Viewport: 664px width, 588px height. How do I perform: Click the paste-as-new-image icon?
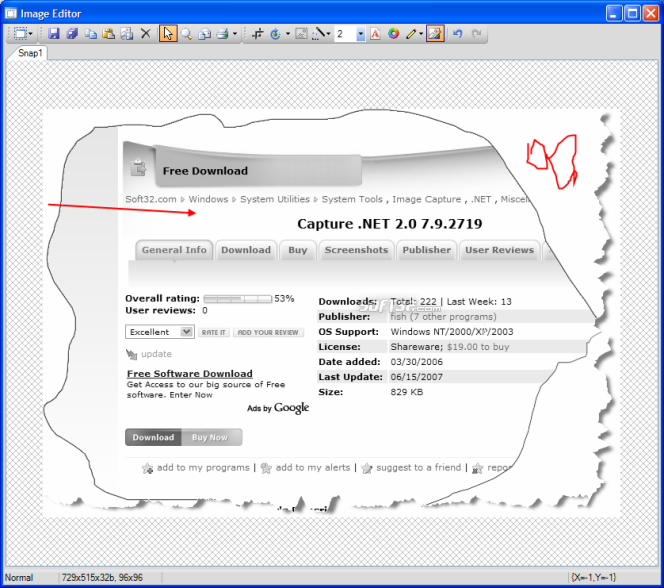[x=127, y=33]
